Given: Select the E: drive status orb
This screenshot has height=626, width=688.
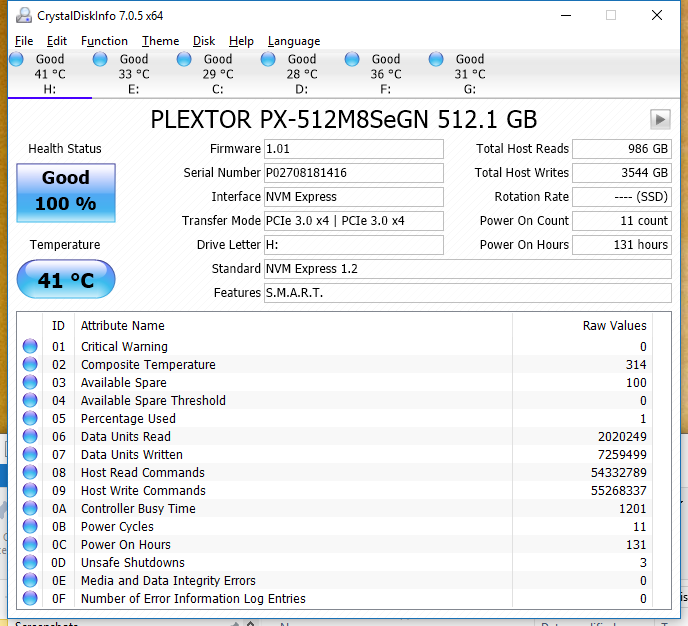Looking at the screenshot, I should click(100, 60).
